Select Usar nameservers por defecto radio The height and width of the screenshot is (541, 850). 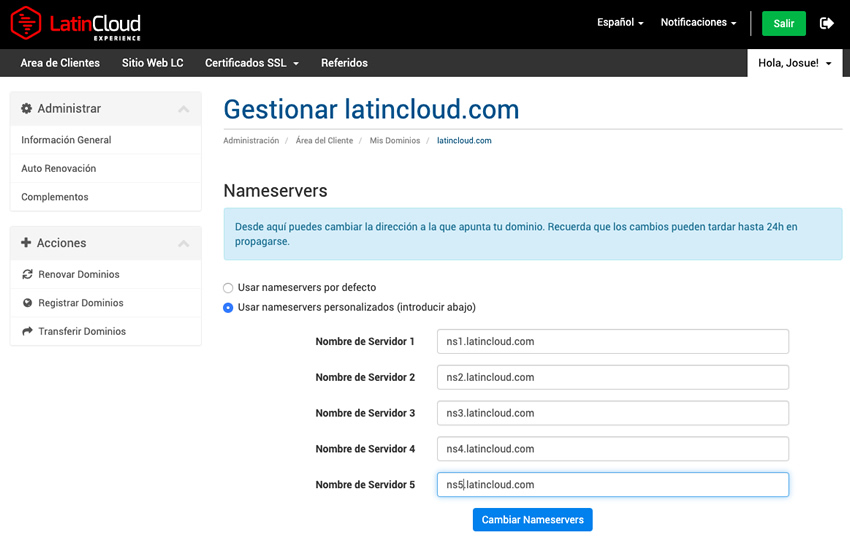(x=228, y=288)
